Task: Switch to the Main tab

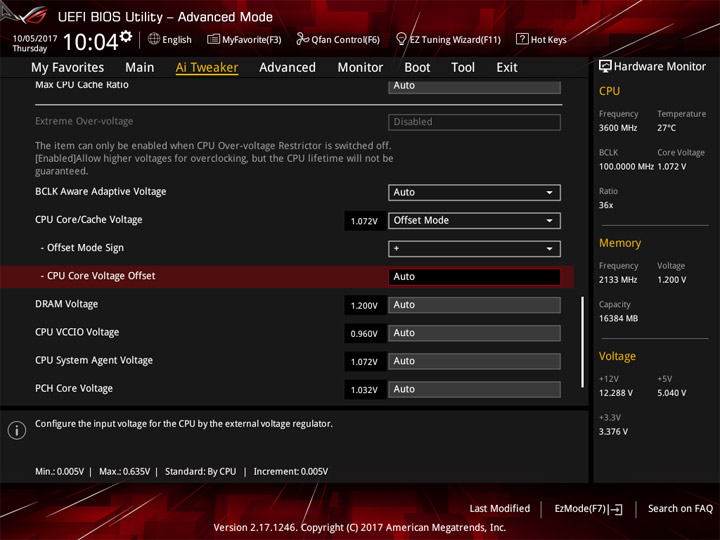Action: pyautogui.click(x=140, y=68)
